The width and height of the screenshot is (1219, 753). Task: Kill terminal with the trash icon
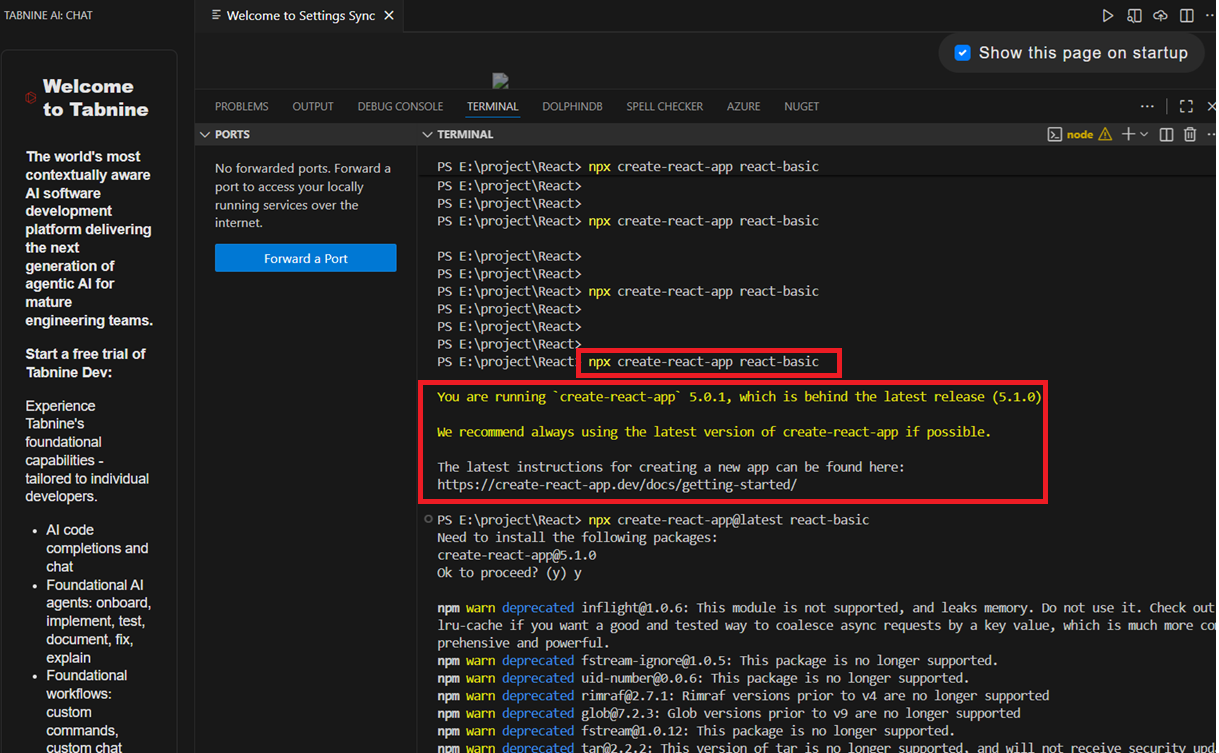(x=1190, y=134)
